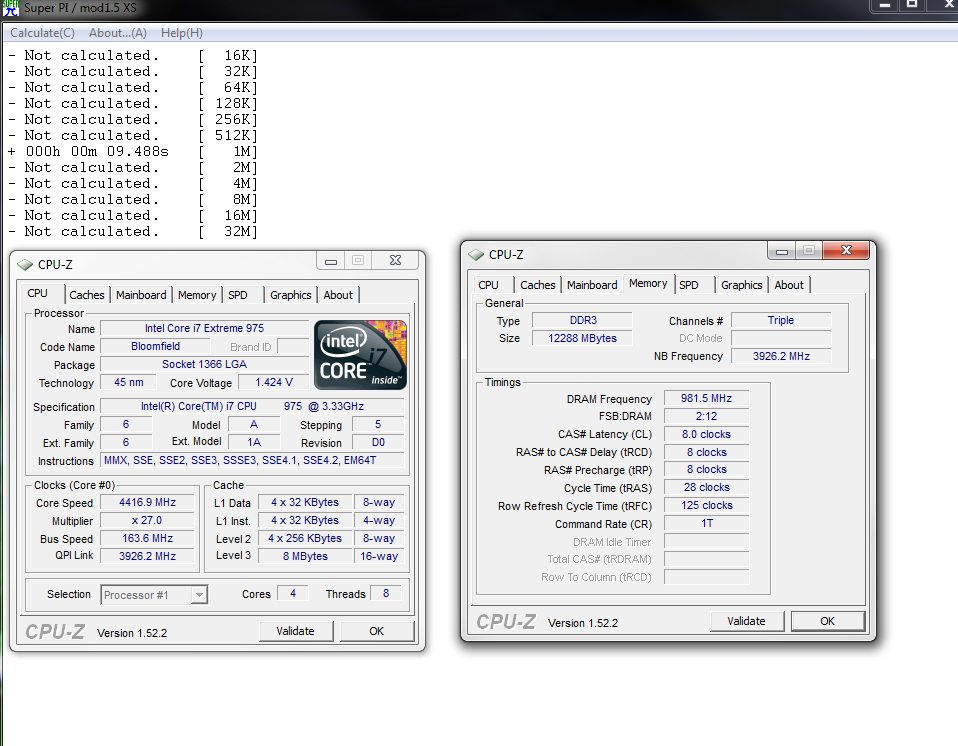
Task: Click the Command Rate 1T value
Action: click(706, 524)
